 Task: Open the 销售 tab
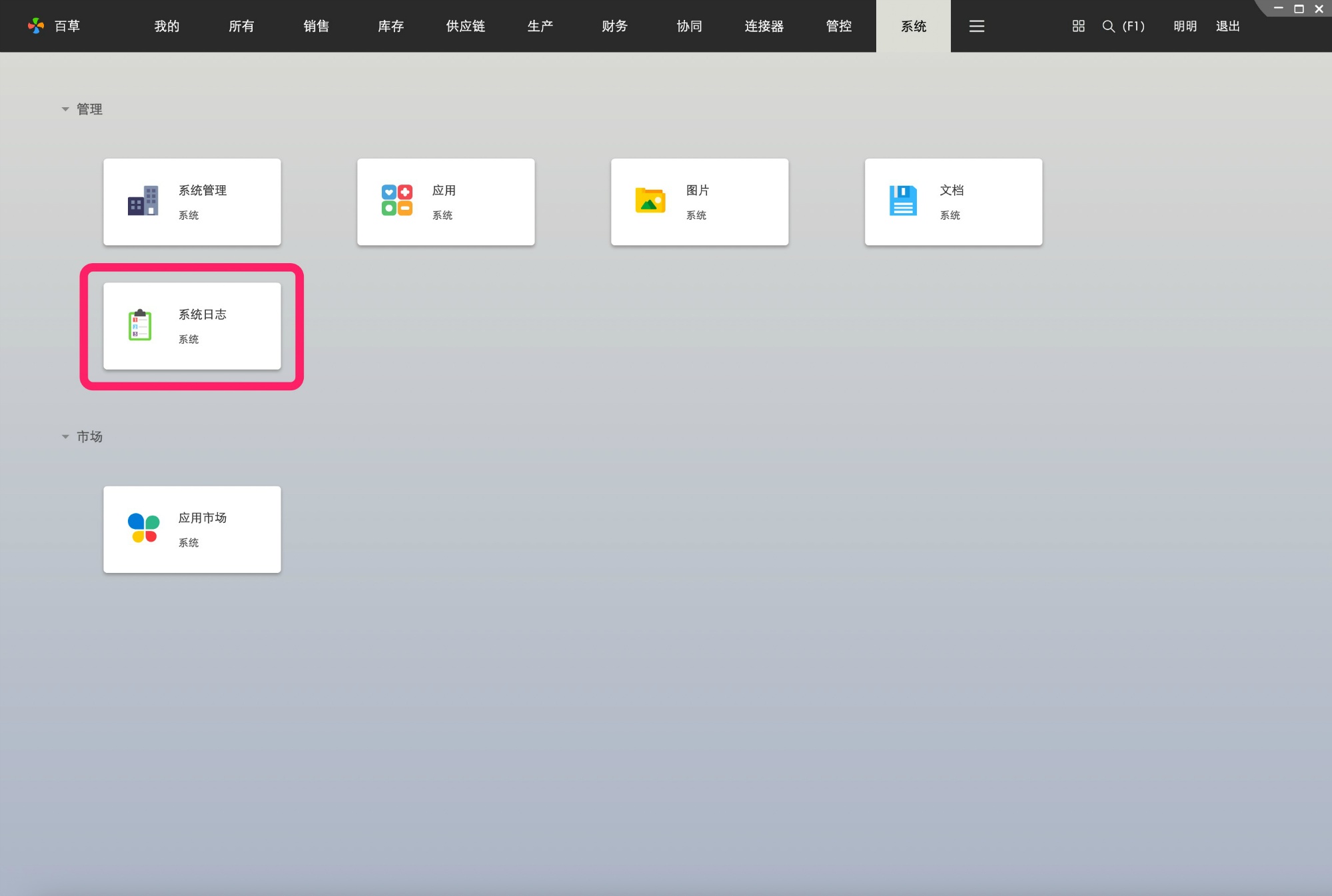coord(316,26)
